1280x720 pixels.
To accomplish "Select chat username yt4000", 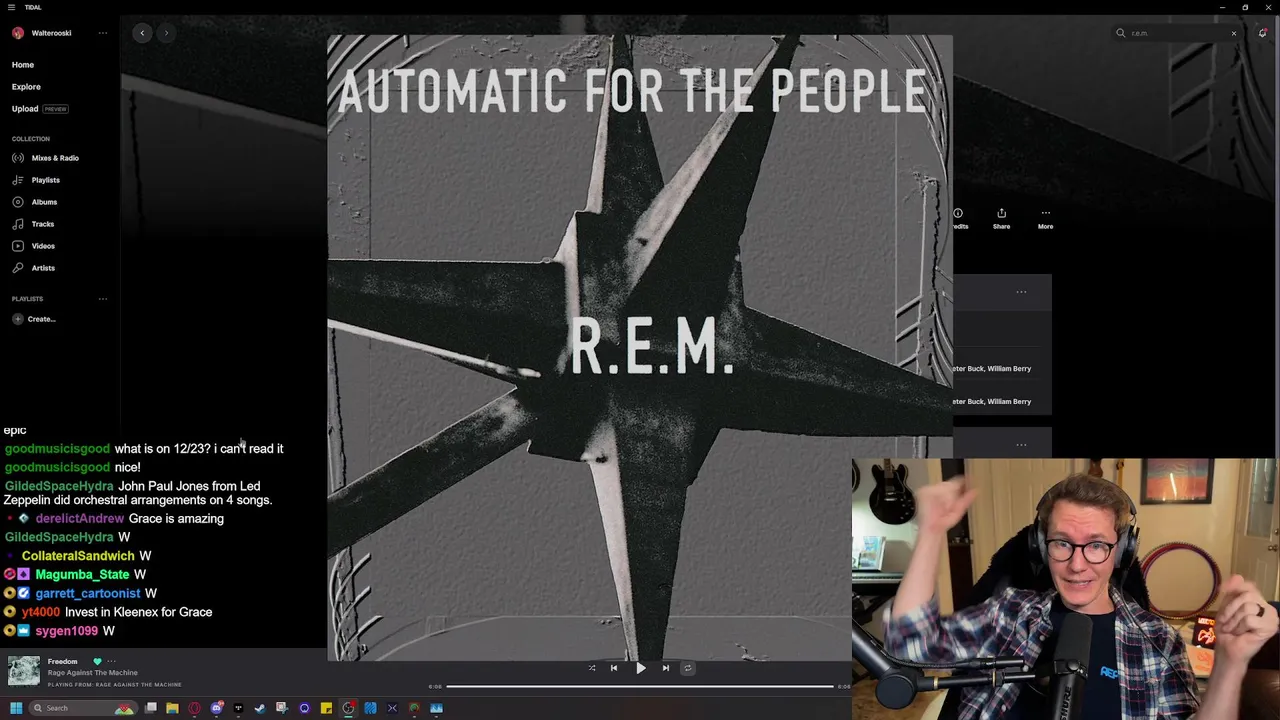I will [x=41, y=612].
